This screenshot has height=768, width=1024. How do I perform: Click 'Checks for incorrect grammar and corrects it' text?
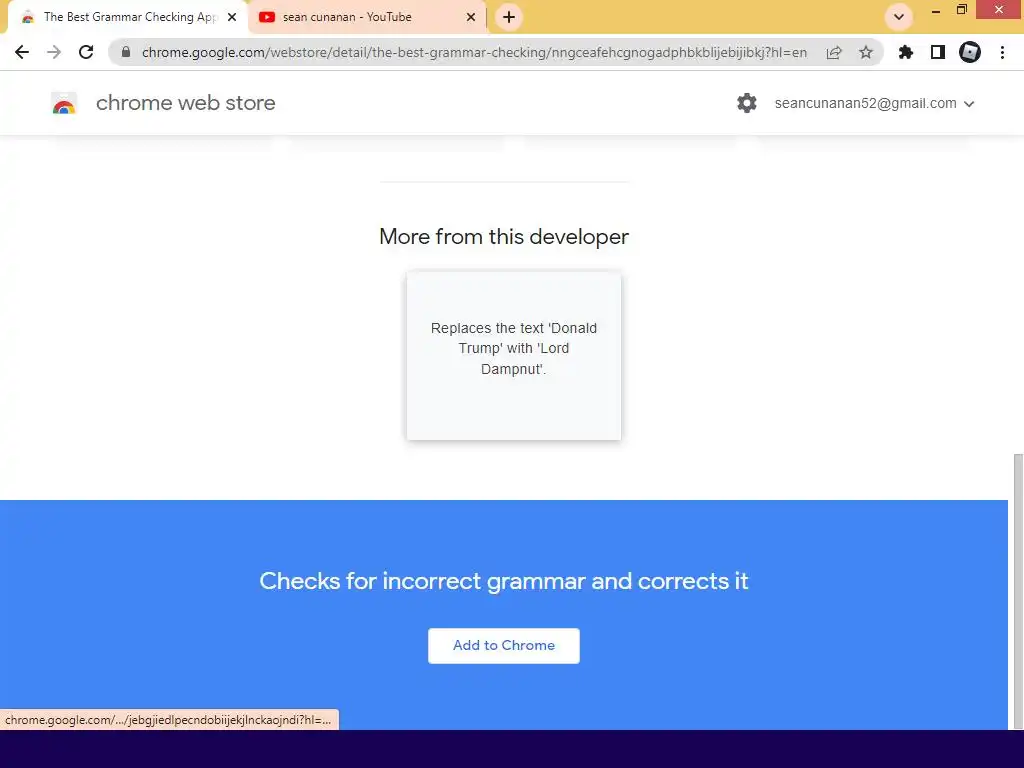(x=504, y=581)
